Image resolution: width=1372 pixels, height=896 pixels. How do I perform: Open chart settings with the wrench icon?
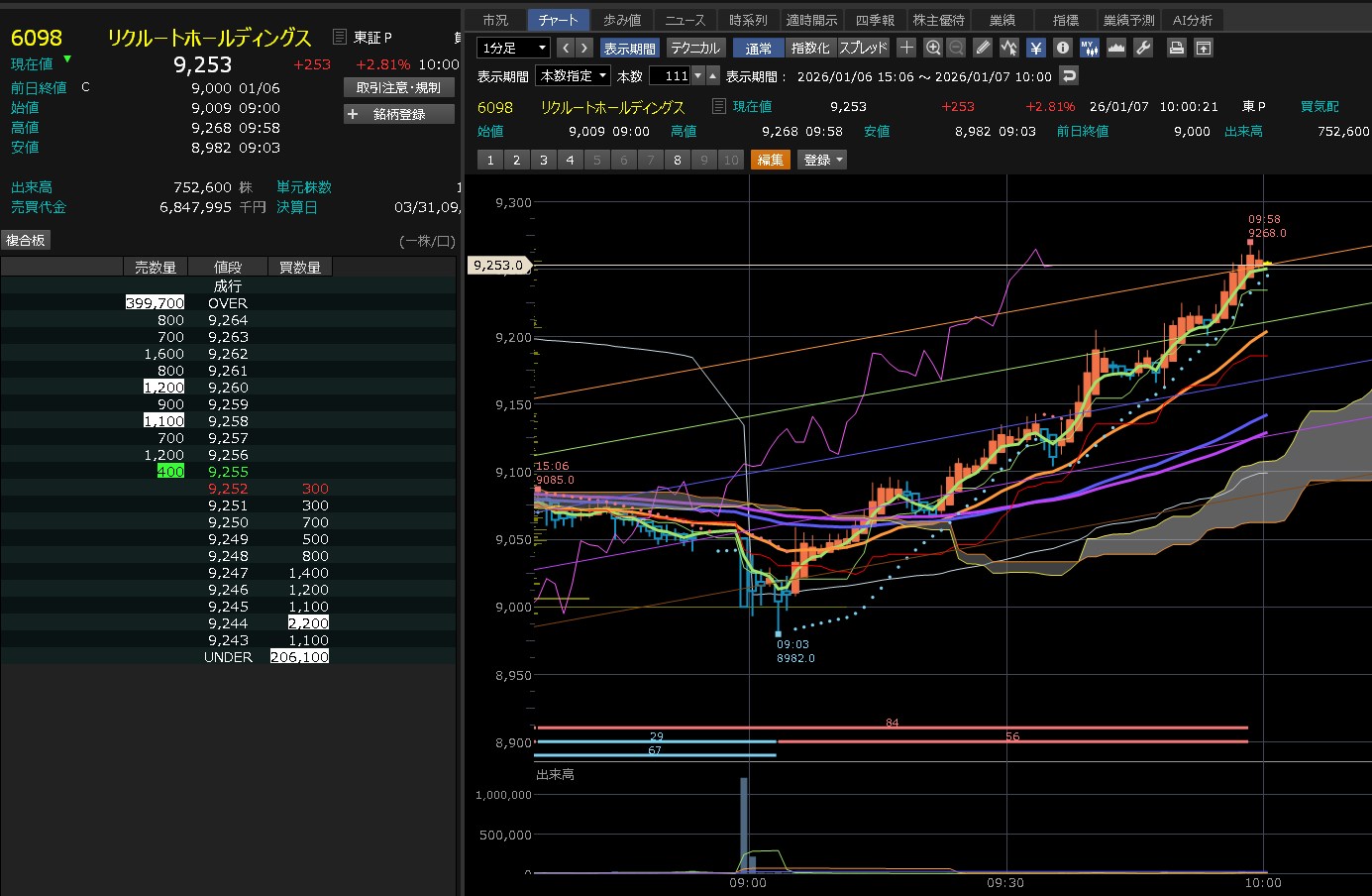point(1143,48)
